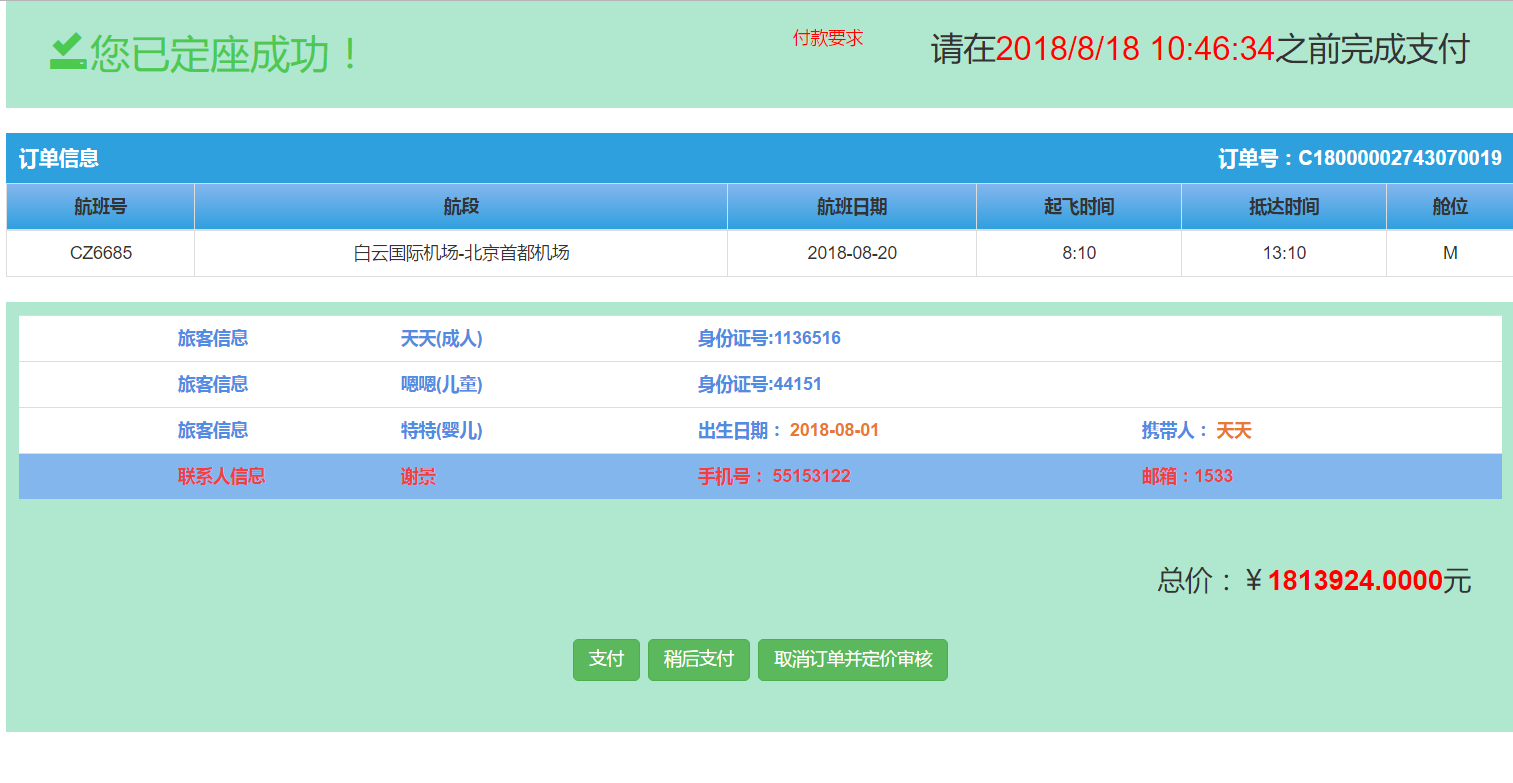
Task: Select contact name 谢景
Action: [418, 477]
